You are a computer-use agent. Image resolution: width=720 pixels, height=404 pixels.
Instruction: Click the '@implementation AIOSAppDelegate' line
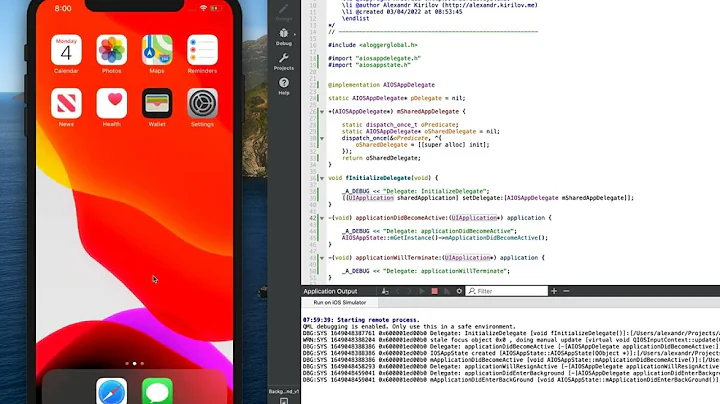tap(381, 84)
